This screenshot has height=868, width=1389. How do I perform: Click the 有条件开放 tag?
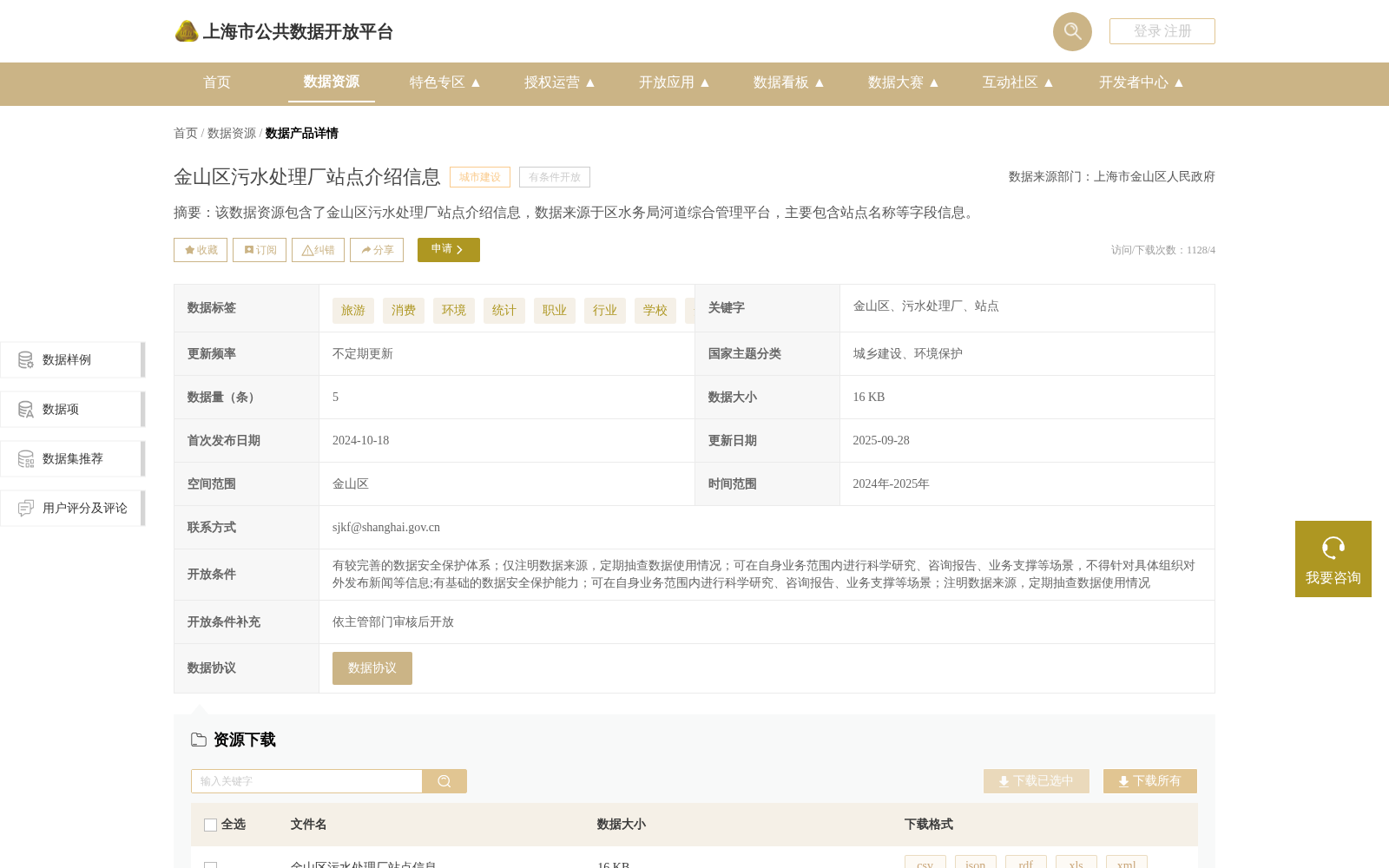[x=555, y=177]
